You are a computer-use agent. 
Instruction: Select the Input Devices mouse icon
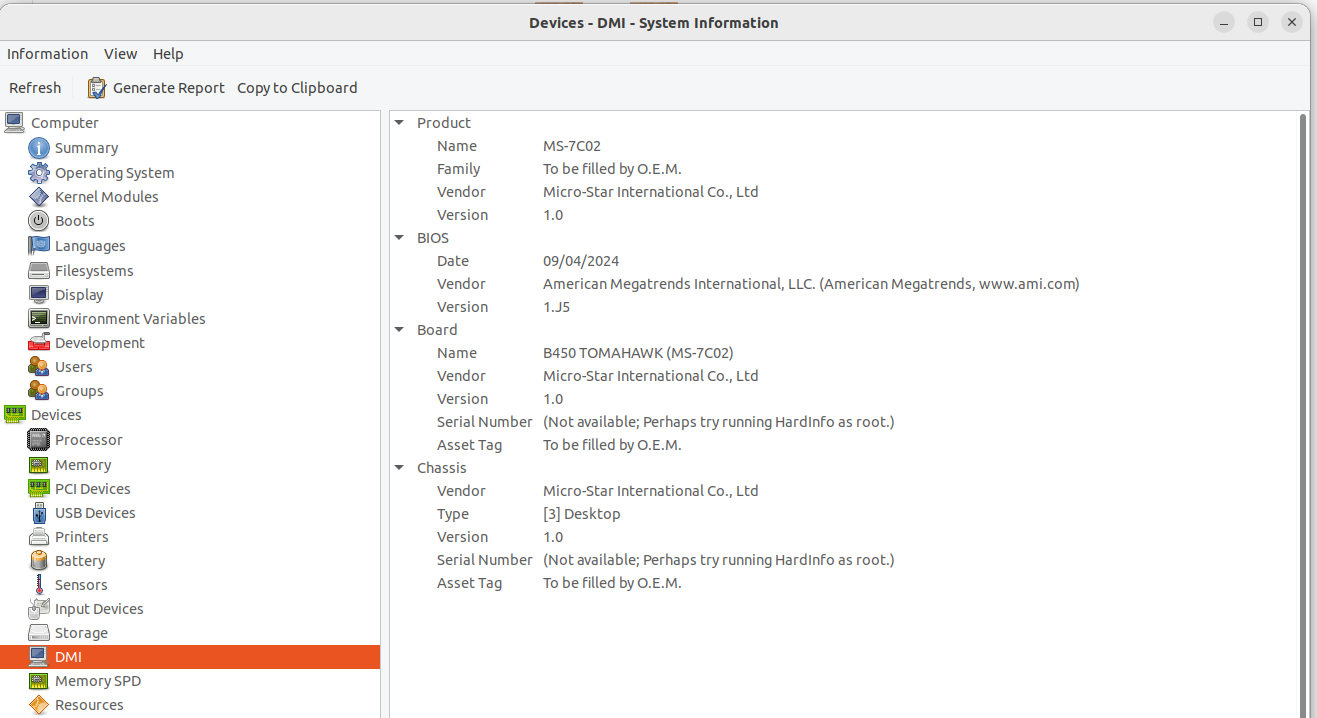pos(39,609)
